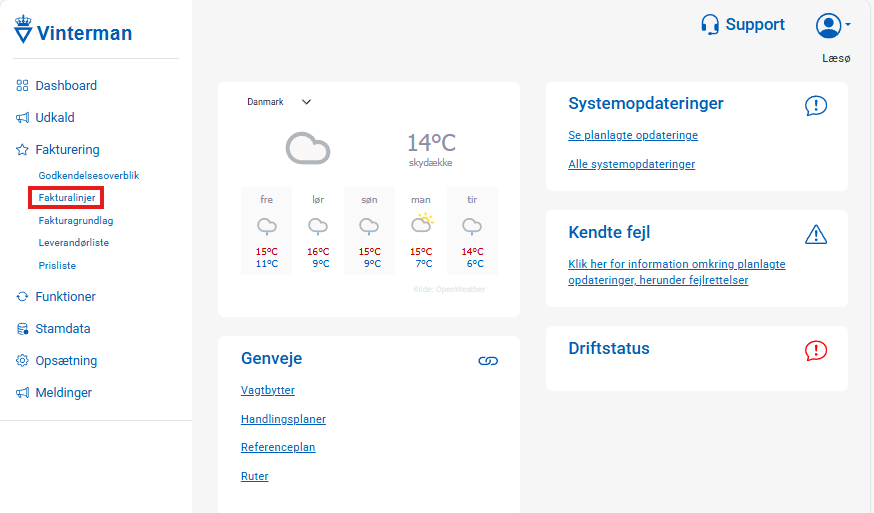This screenshot has width=874, height=513.
Task: Click the Support headset icon
Action: [x=710, y=25]
